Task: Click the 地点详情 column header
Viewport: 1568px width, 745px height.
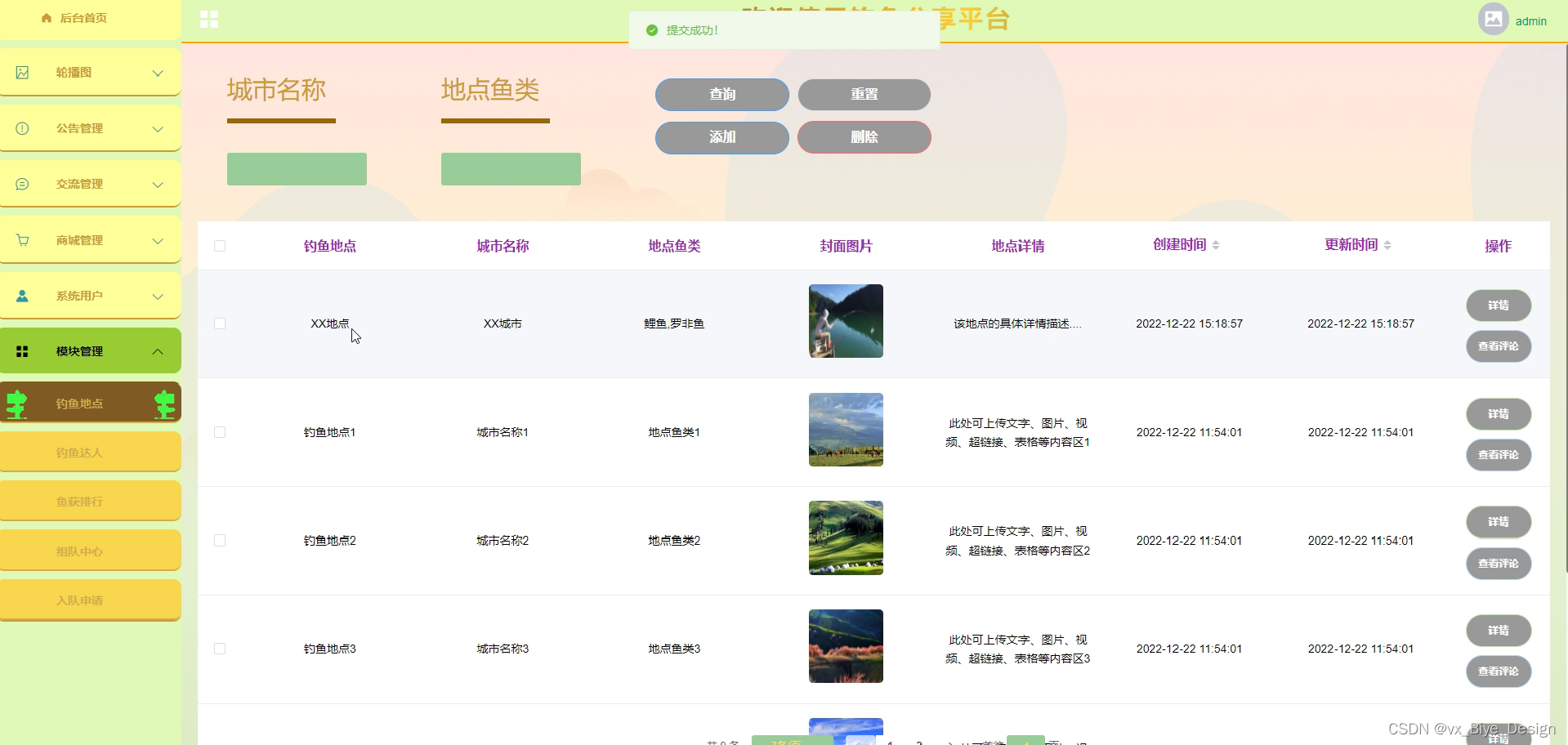Action: click(x=1017, y=246)
